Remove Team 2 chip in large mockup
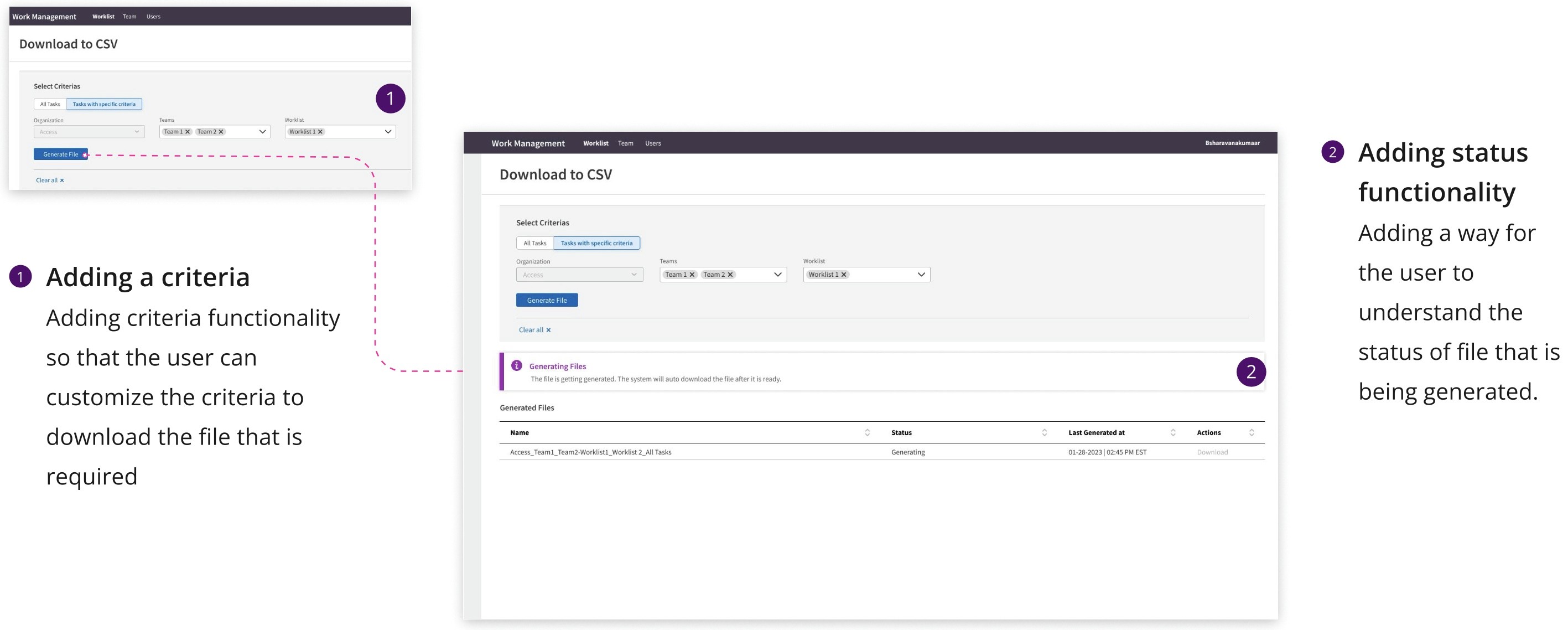This screenshot has height=630, width=1568. click(x=730, y=275)
